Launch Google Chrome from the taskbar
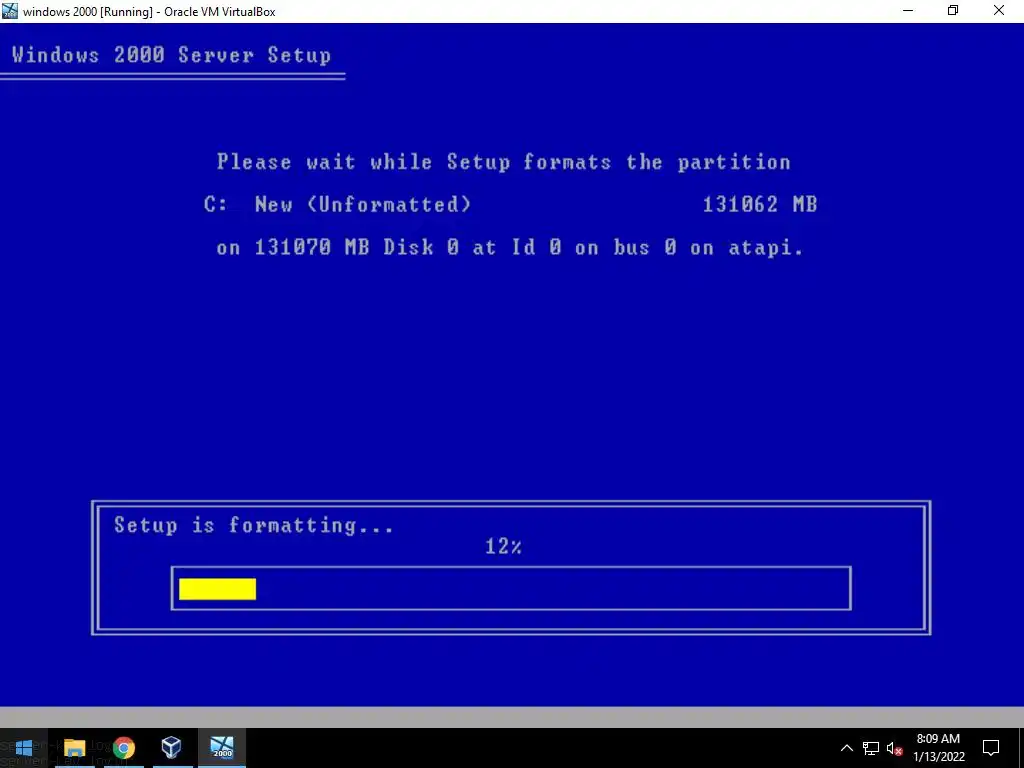Image resolution: width=1024 pixels, height=768 pixels. [x=123, y=748]
